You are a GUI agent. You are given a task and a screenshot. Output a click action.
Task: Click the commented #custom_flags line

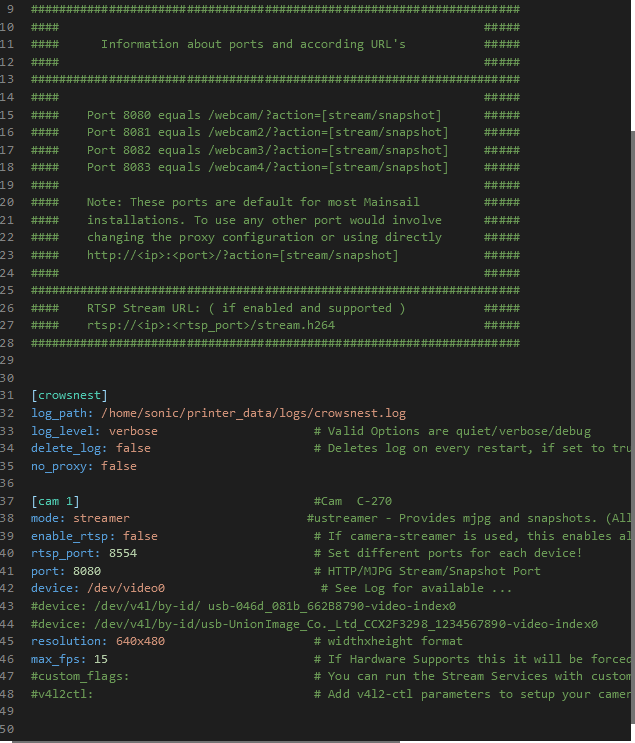tap(80, 676)
